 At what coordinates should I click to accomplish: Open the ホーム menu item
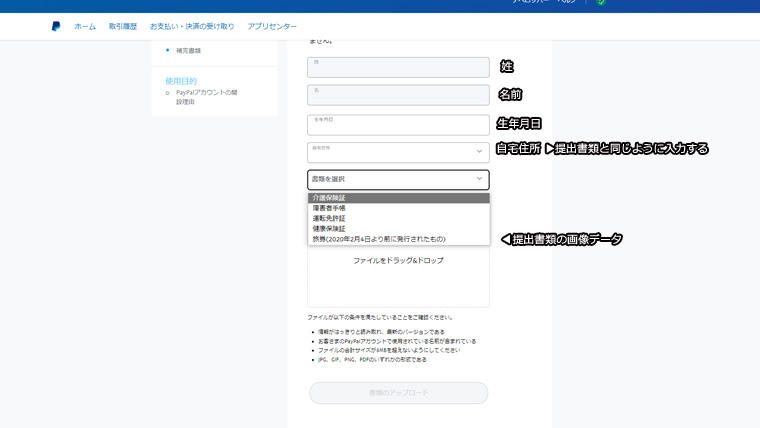pyautogui.click(x=85, y=26)
